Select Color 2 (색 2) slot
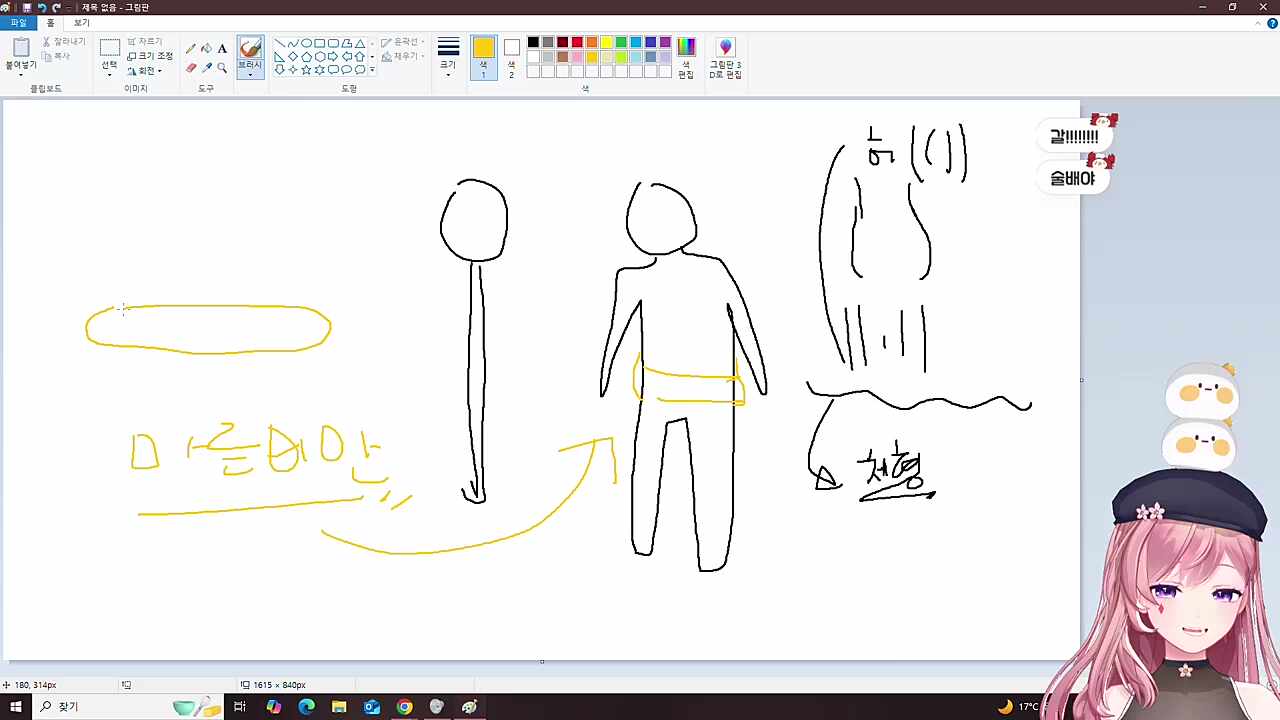This screenshot has width=1280, height=720. coord(511,58)
